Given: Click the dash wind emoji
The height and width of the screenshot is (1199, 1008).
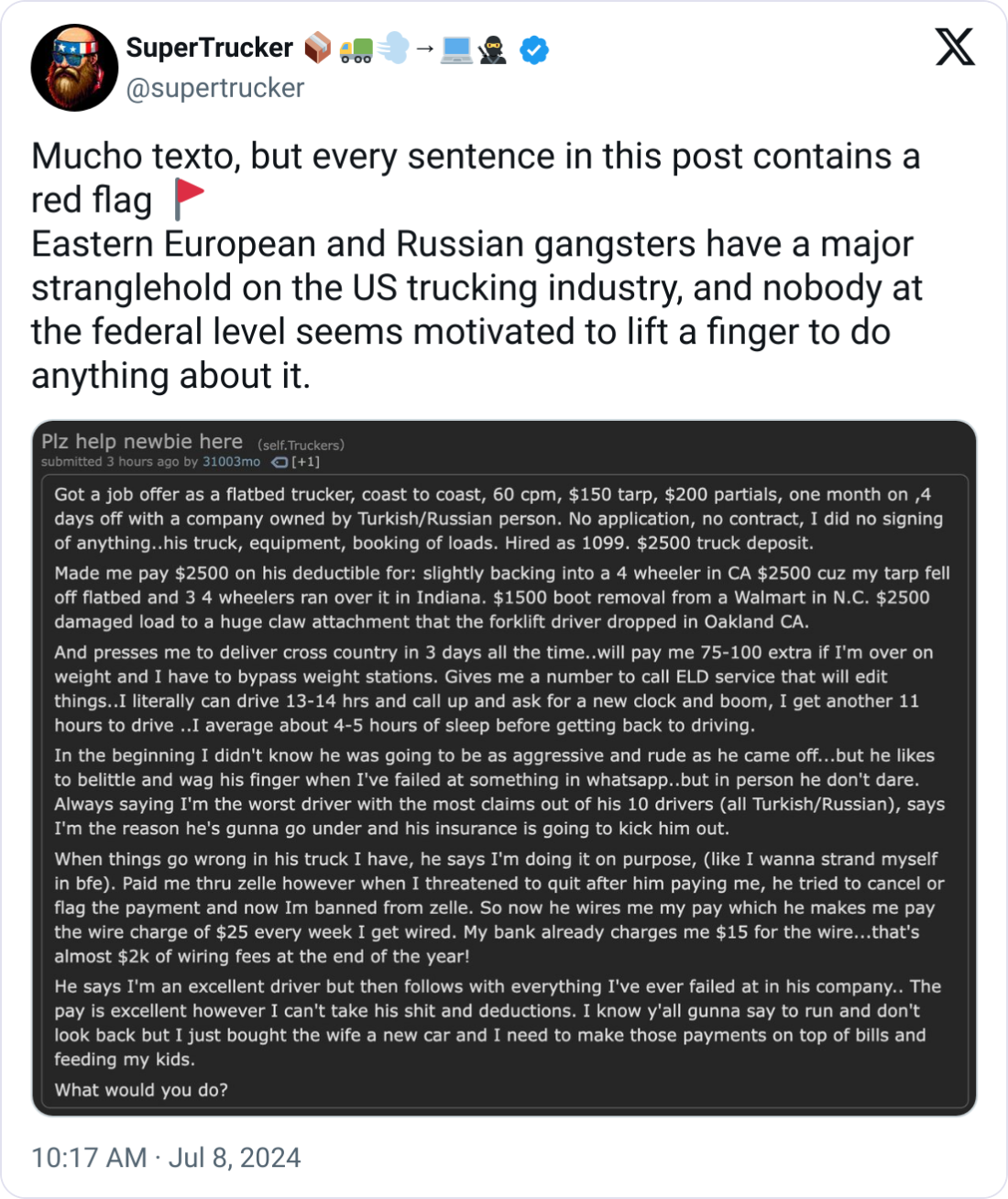Looking at the screenshot, I should pos(393,49).
